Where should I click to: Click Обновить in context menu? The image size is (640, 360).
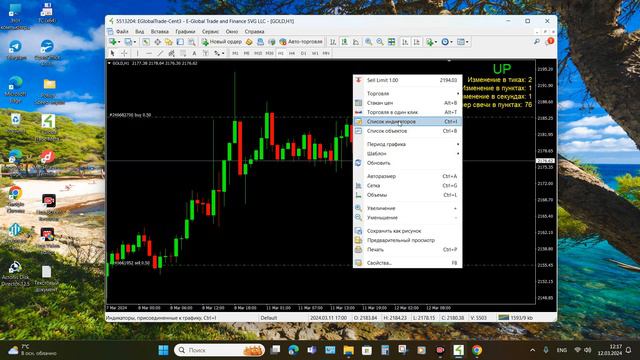click(x=407, y=163)
